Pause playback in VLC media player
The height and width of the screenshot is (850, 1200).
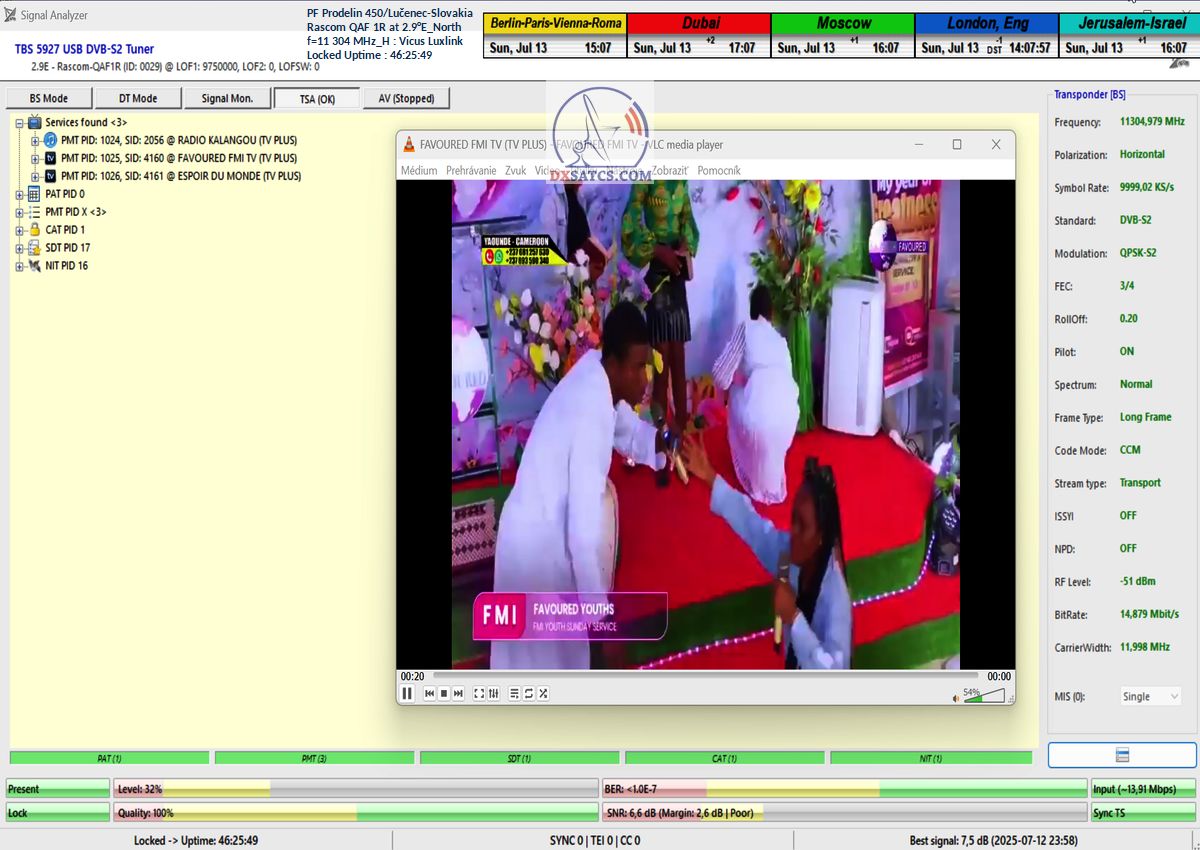408,693
